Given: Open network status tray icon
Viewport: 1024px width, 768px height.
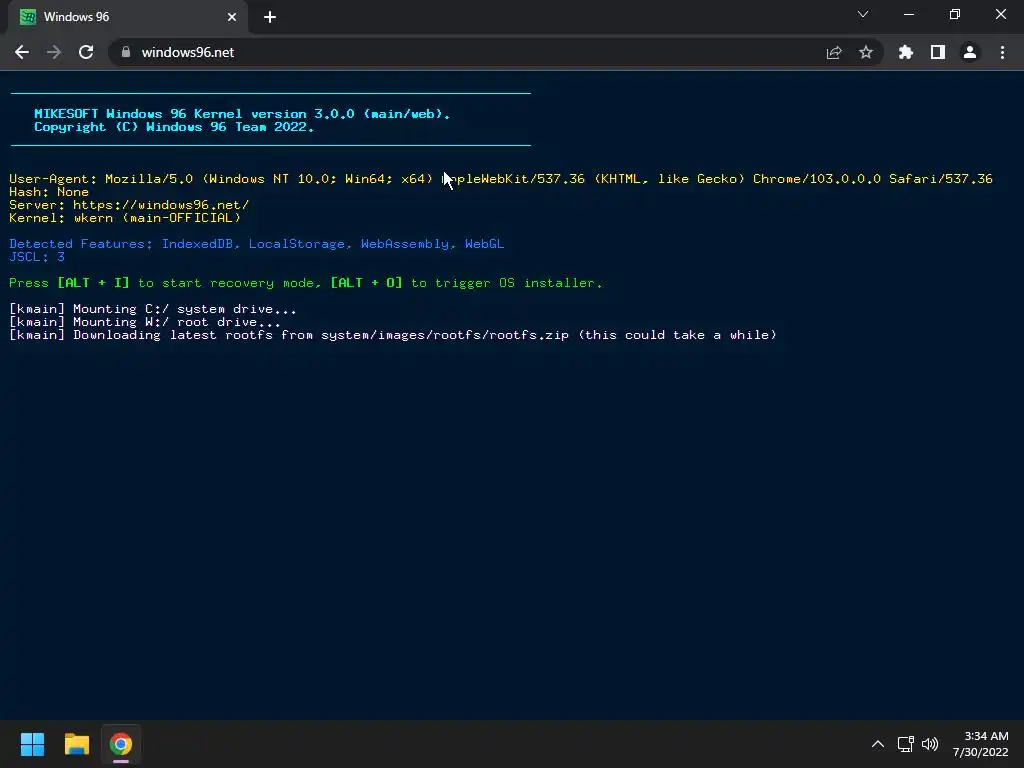Looking at the screenshot, I should pos(905,744).
